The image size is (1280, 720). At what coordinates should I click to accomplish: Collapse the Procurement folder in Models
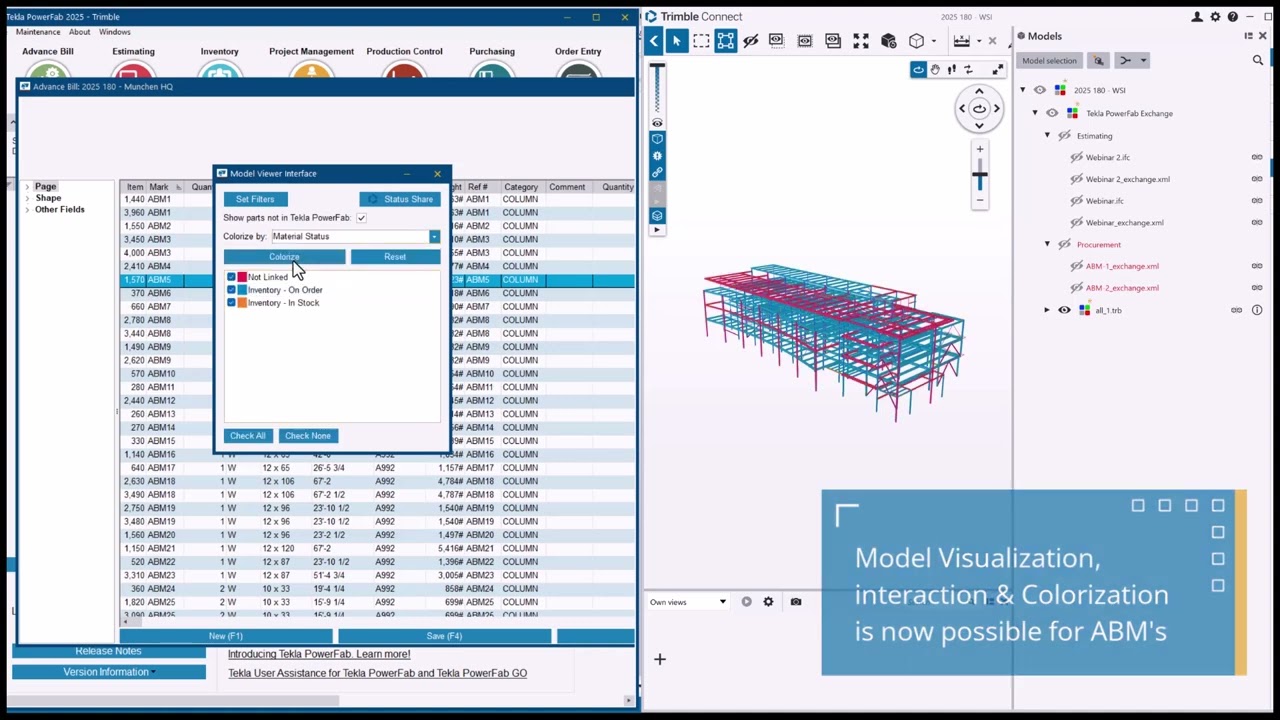tap(1047, 244)
